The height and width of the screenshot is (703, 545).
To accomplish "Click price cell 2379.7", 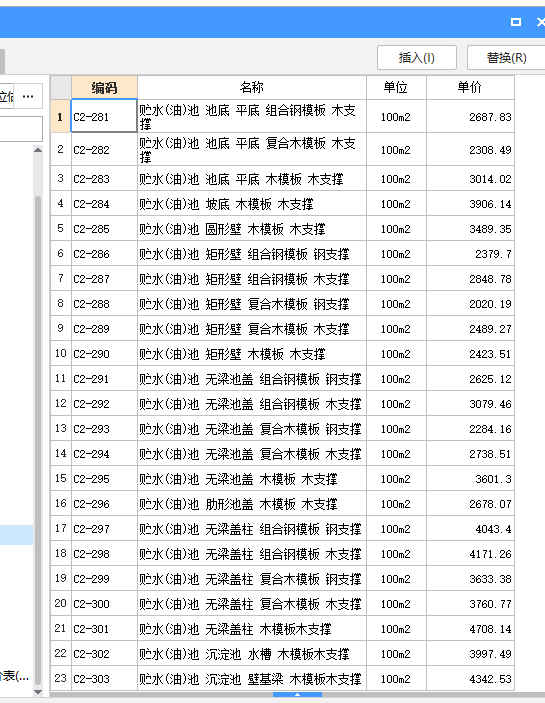I will click(470, 254).
